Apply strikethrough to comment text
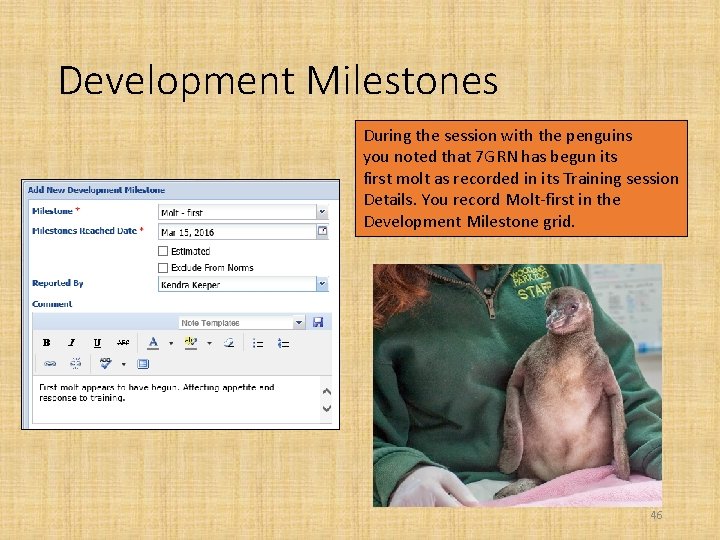The width and height of the screenshot is (720, 540). point(123,343)
